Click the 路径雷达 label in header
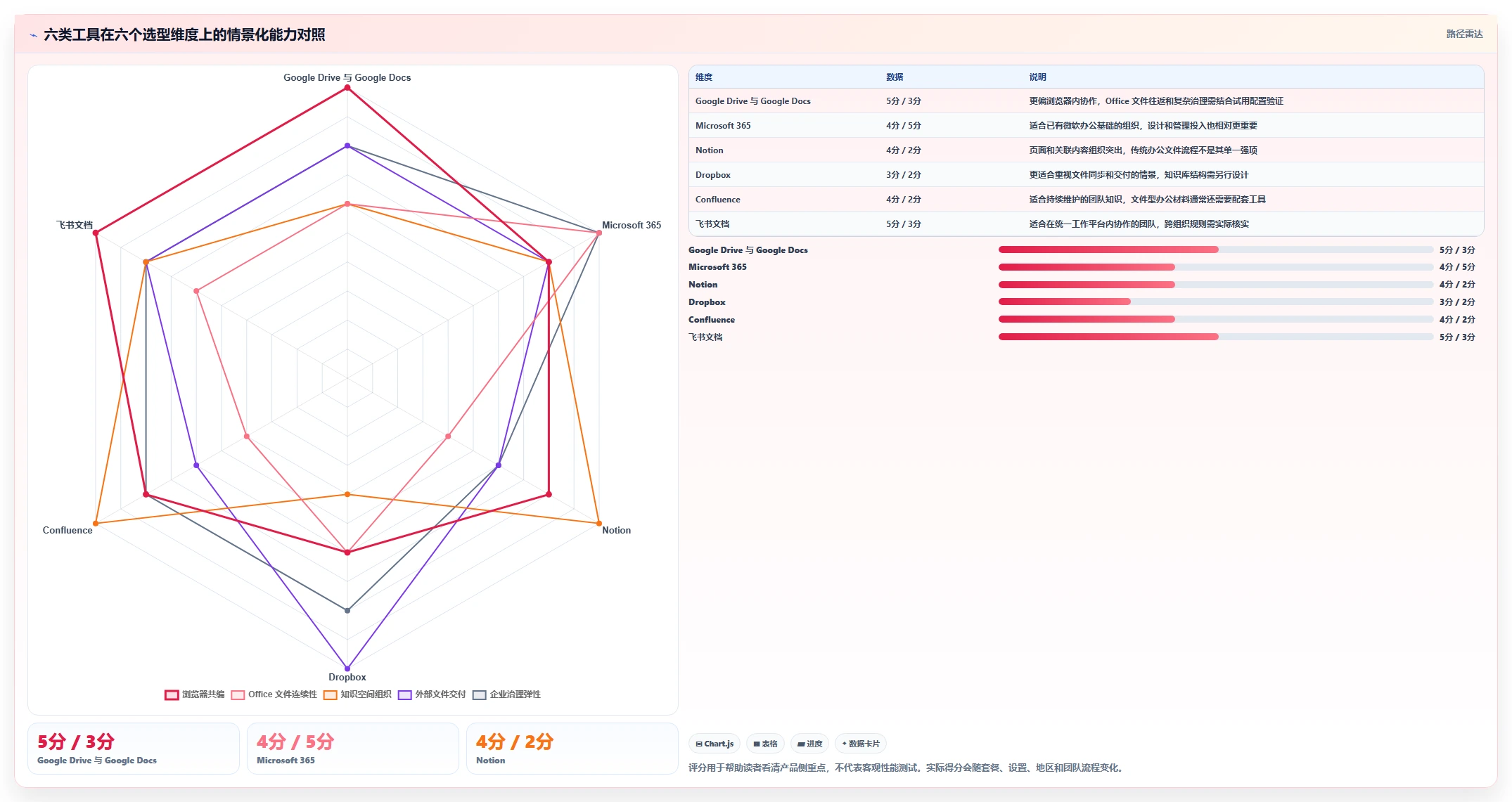The width and height of the screenshot is (1512, 802). (x=1464, y=34)
